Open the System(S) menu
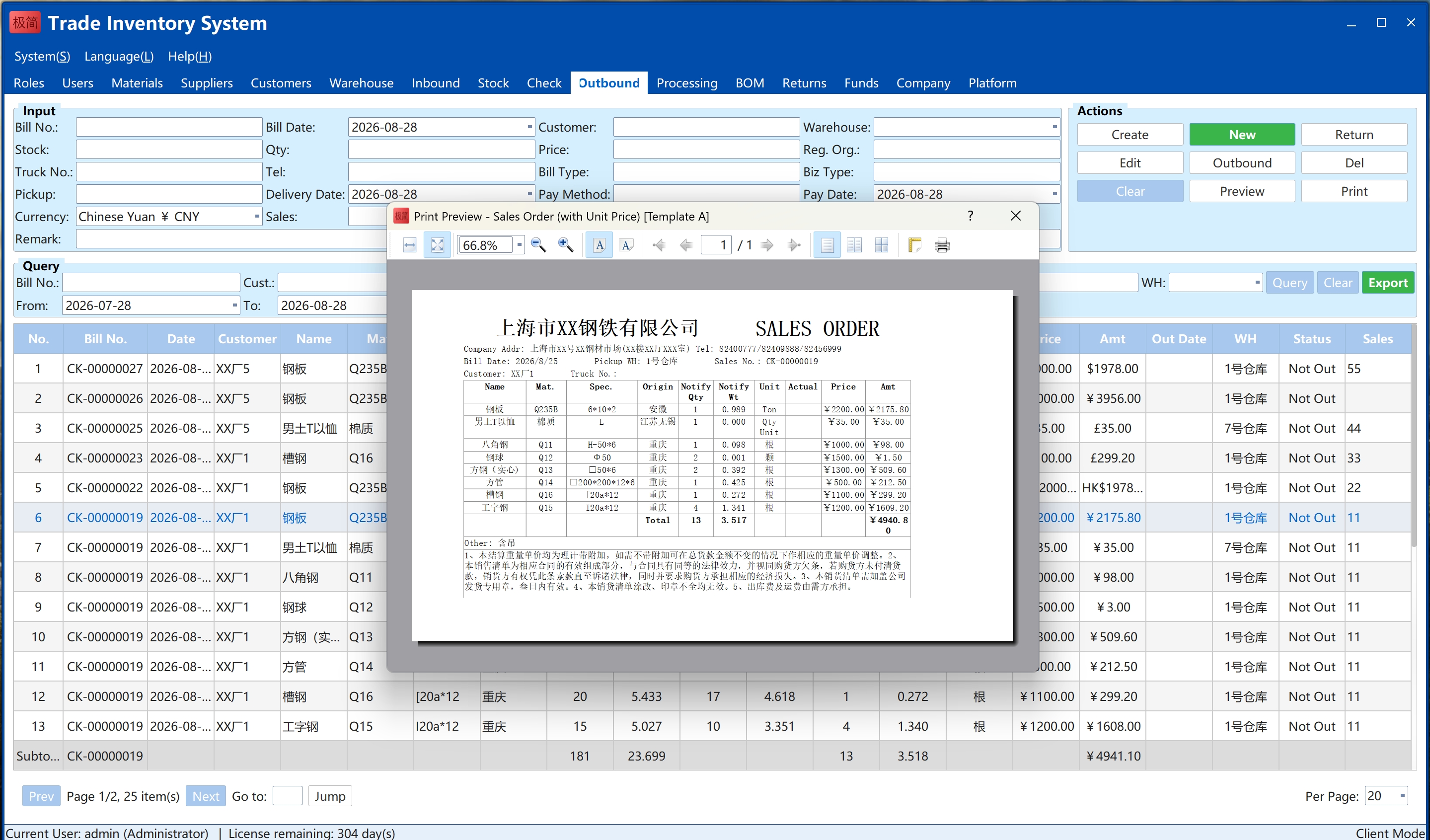This screenshot has width=1430, height=840. coord(42,56)
